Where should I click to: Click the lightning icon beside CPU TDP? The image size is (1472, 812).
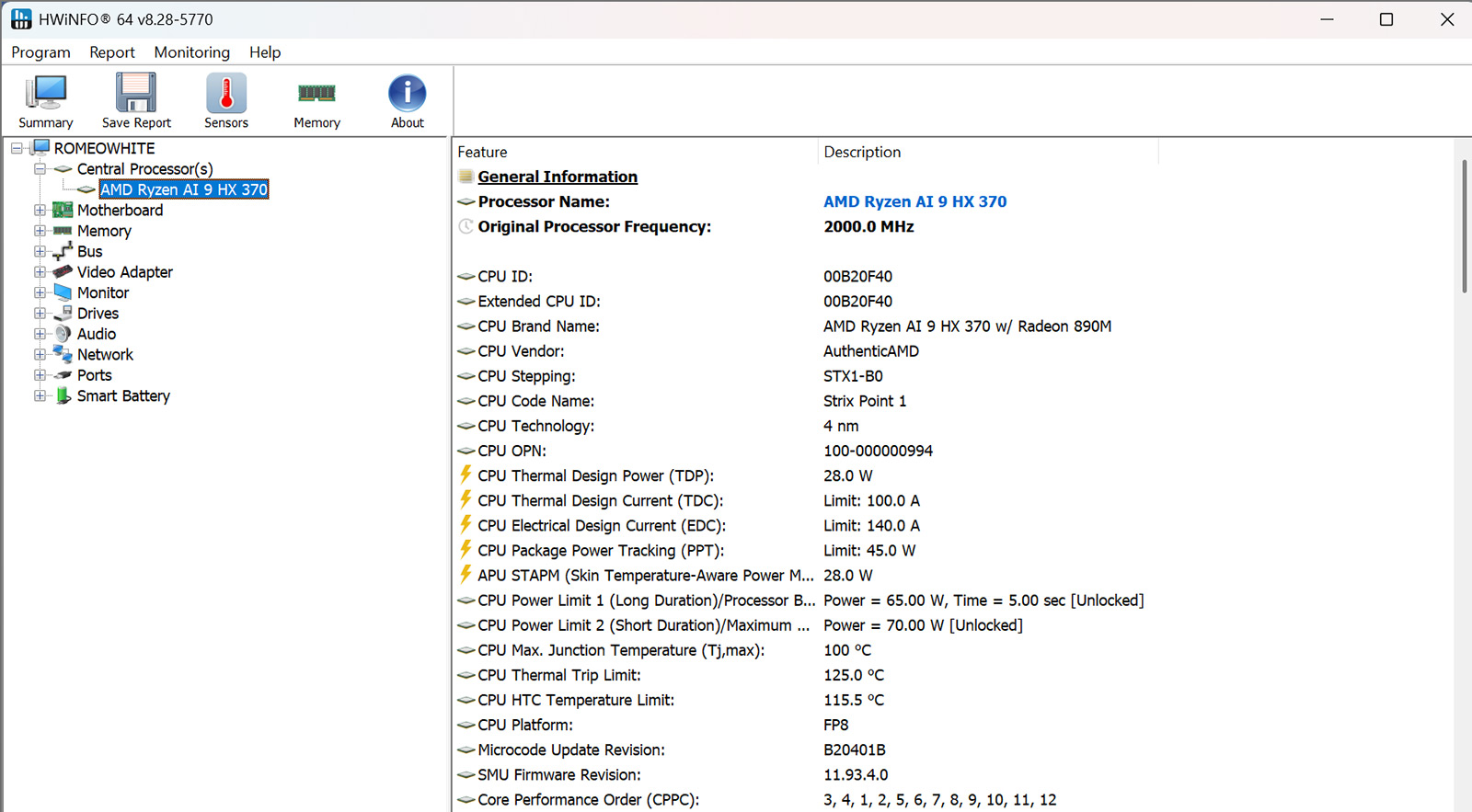click(466, 475)
